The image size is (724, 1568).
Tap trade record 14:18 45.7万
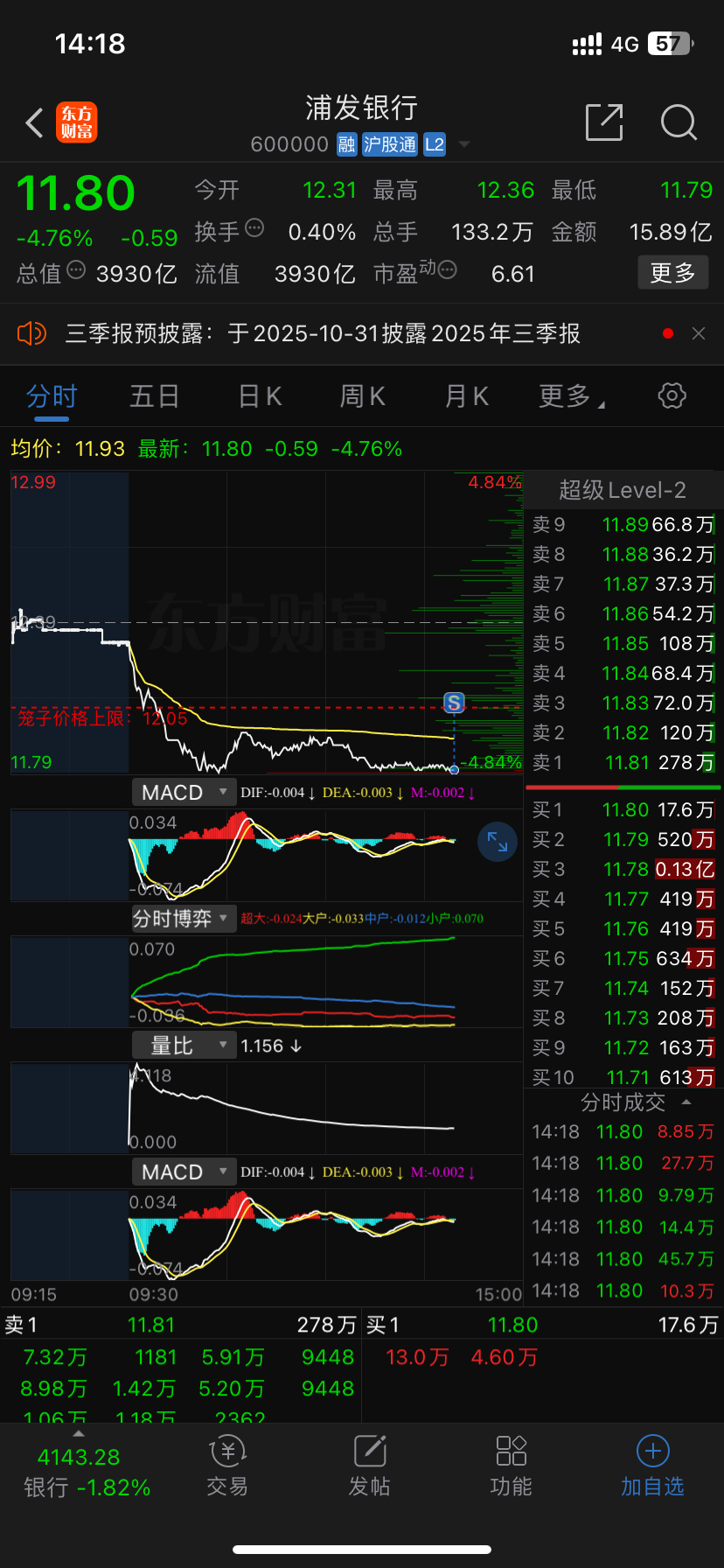pyautogui.click(x=623, y=1259)
